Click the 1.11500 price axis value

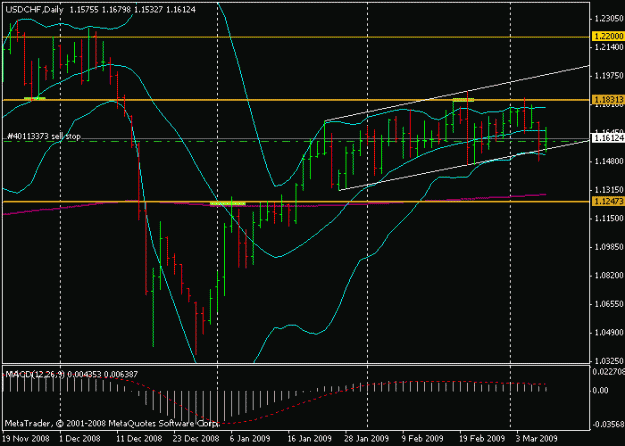(608, 218)
